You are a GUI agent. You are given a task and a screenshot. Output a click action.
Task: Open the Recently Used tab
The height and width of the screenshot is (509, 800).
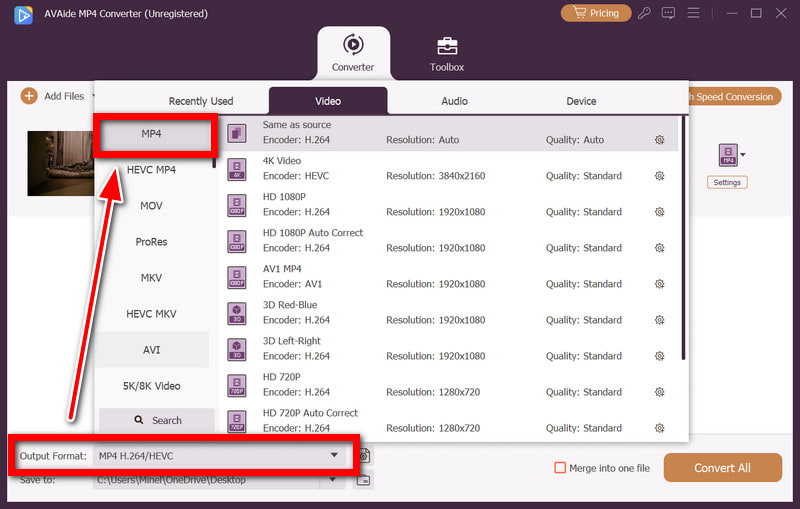click(201, 101)
